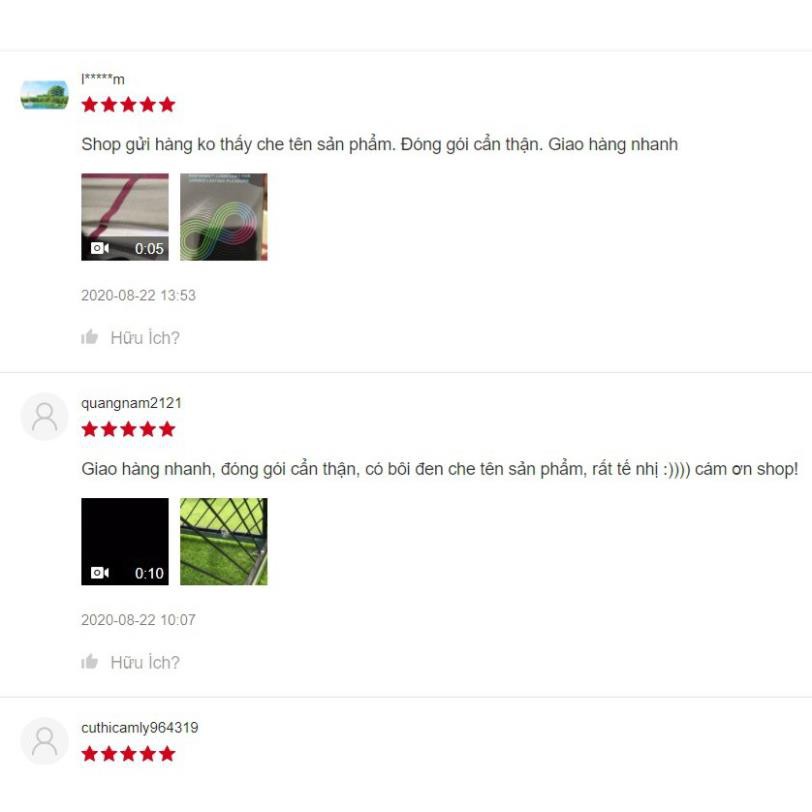Click thumbs-up icon under l*****m review
Image resolution: width=812 pixels, height=812 pixels.
[90, 337]
